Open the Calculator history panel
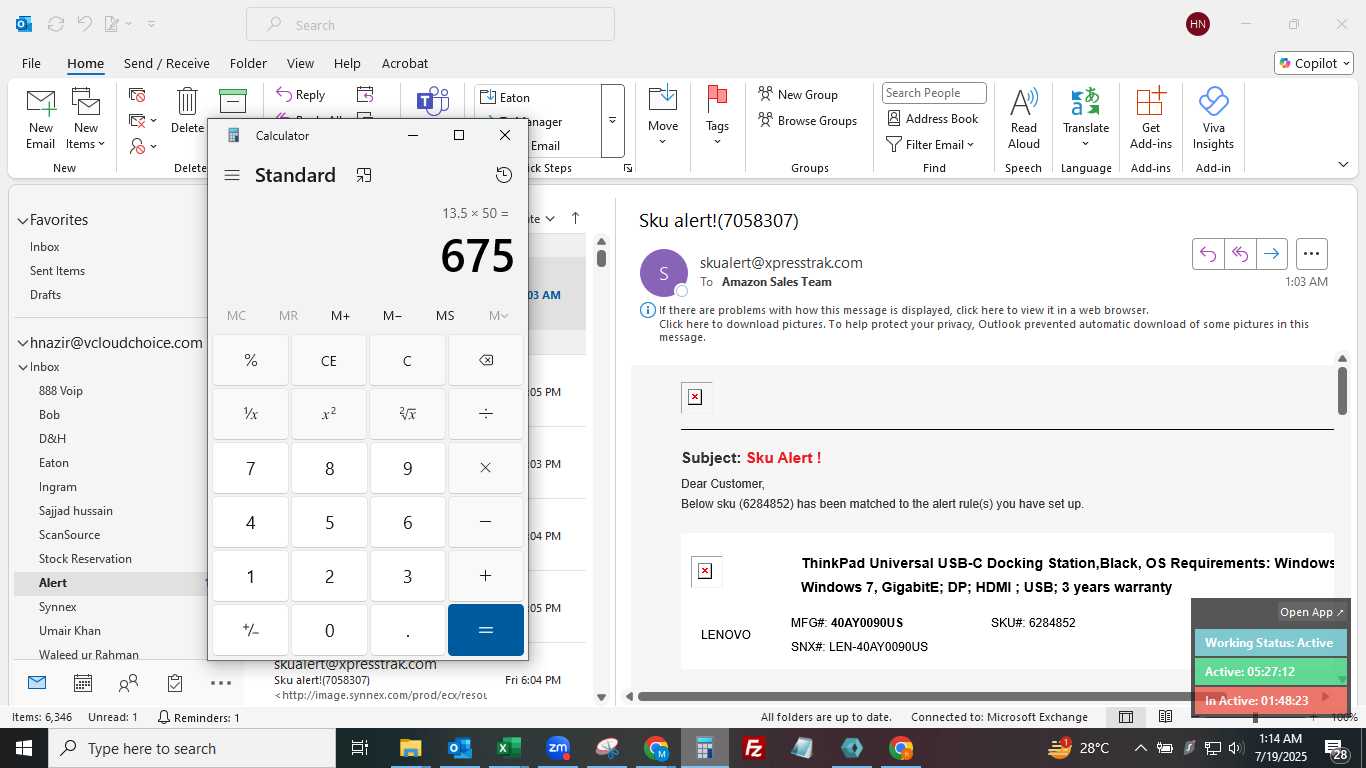 (x=504, y=175)
